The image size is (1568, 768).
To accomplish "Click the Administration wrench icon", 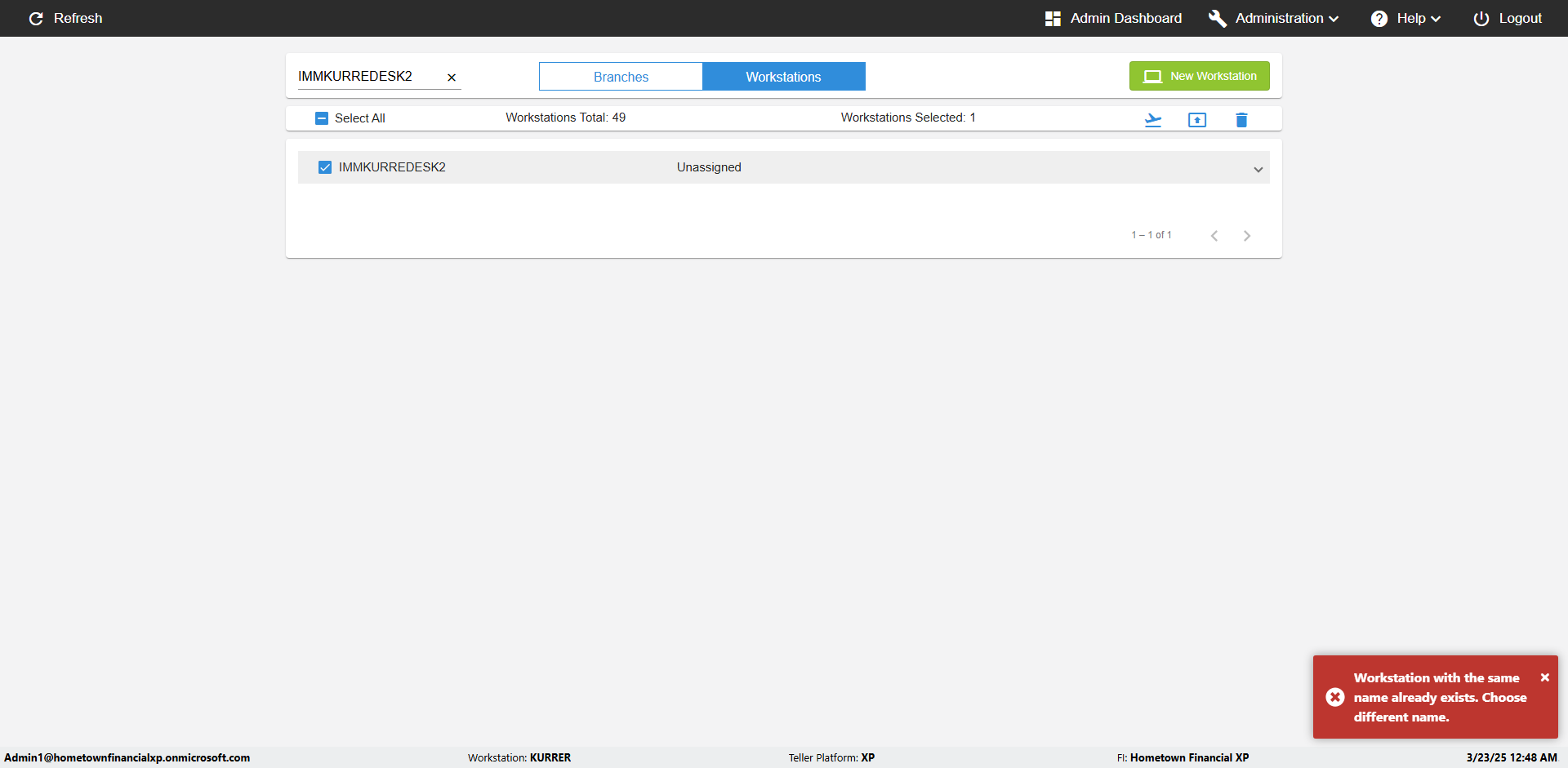I will pyautogui.click(x=1217, y=18).
